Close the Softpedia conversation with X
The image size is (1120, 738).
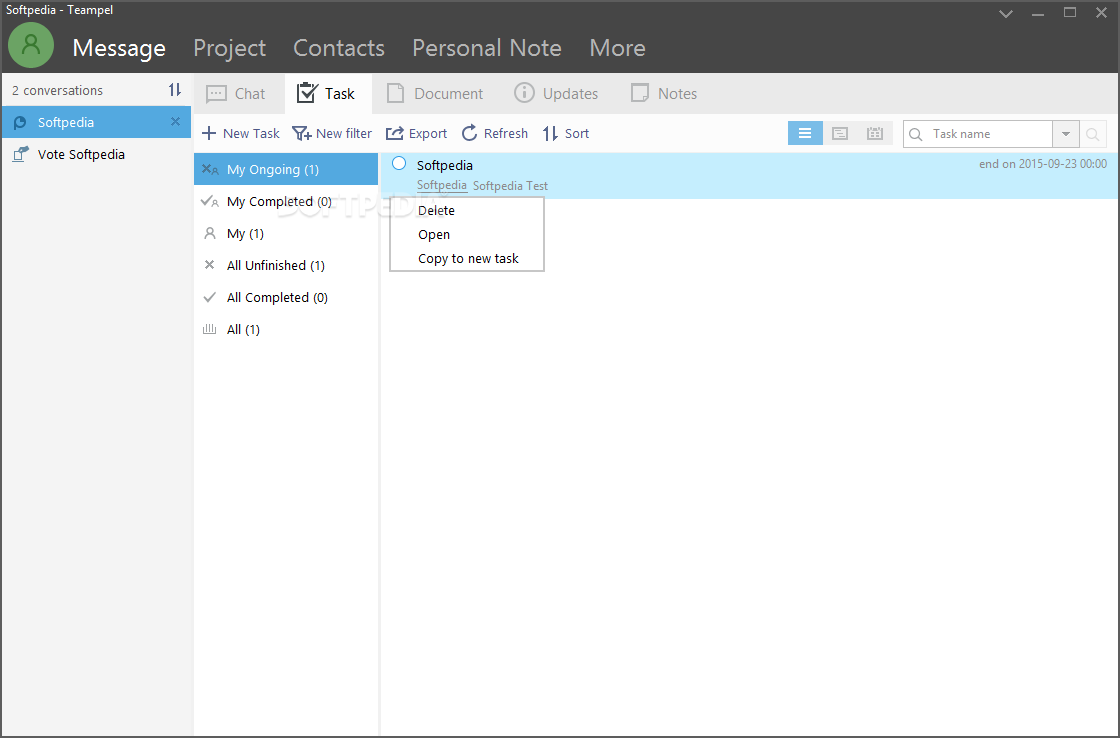click(175, 122)
